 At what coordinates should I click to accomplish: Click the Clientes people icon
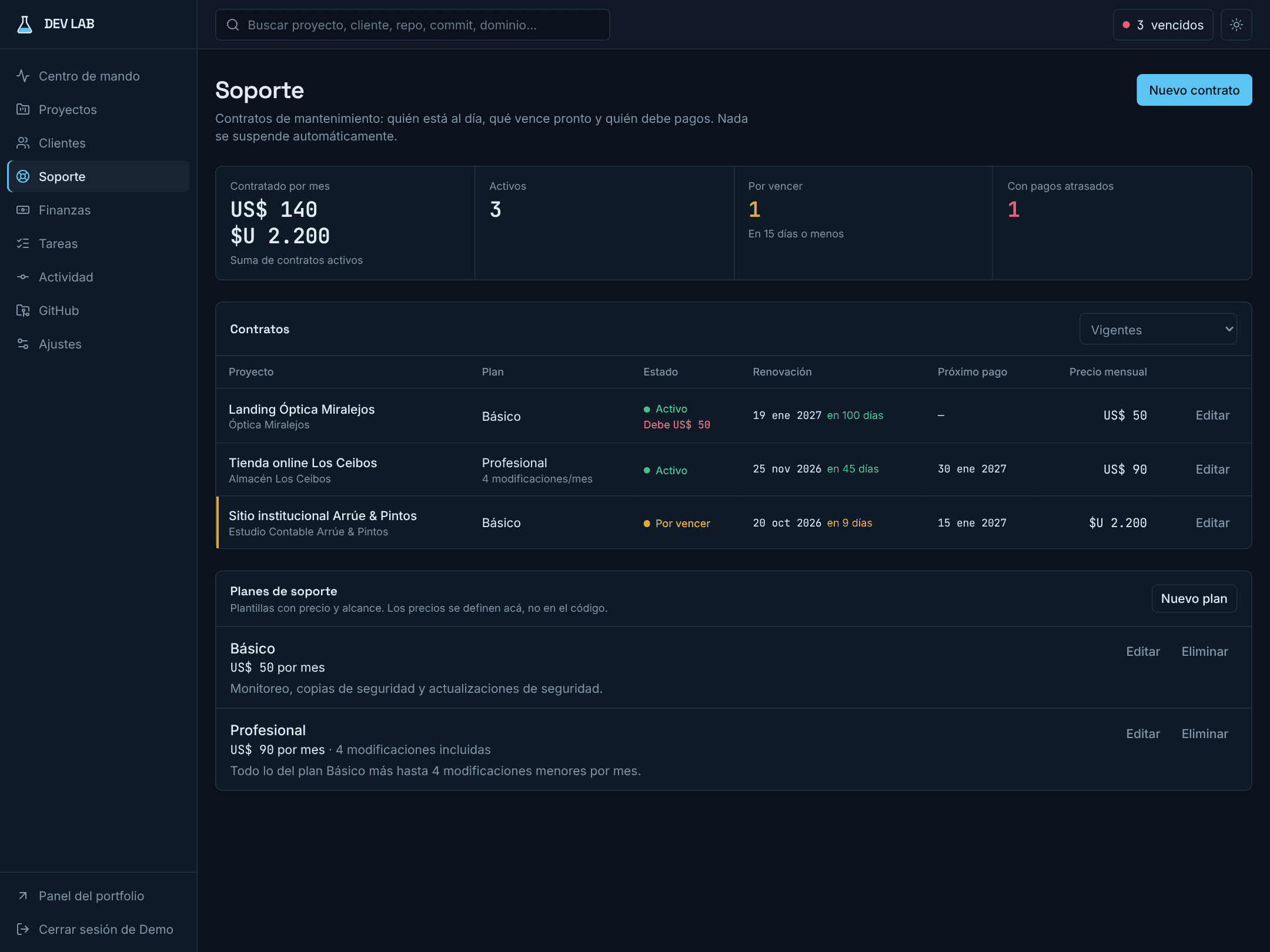point(23,143)
